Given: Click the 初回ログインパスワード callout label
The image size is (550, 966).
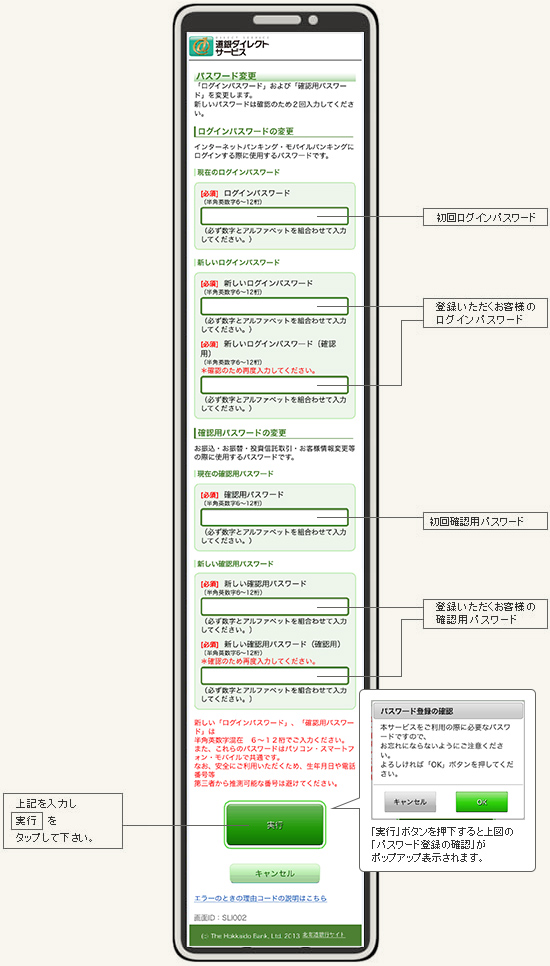Looking at the screenshot, I should tap(485, 217).
